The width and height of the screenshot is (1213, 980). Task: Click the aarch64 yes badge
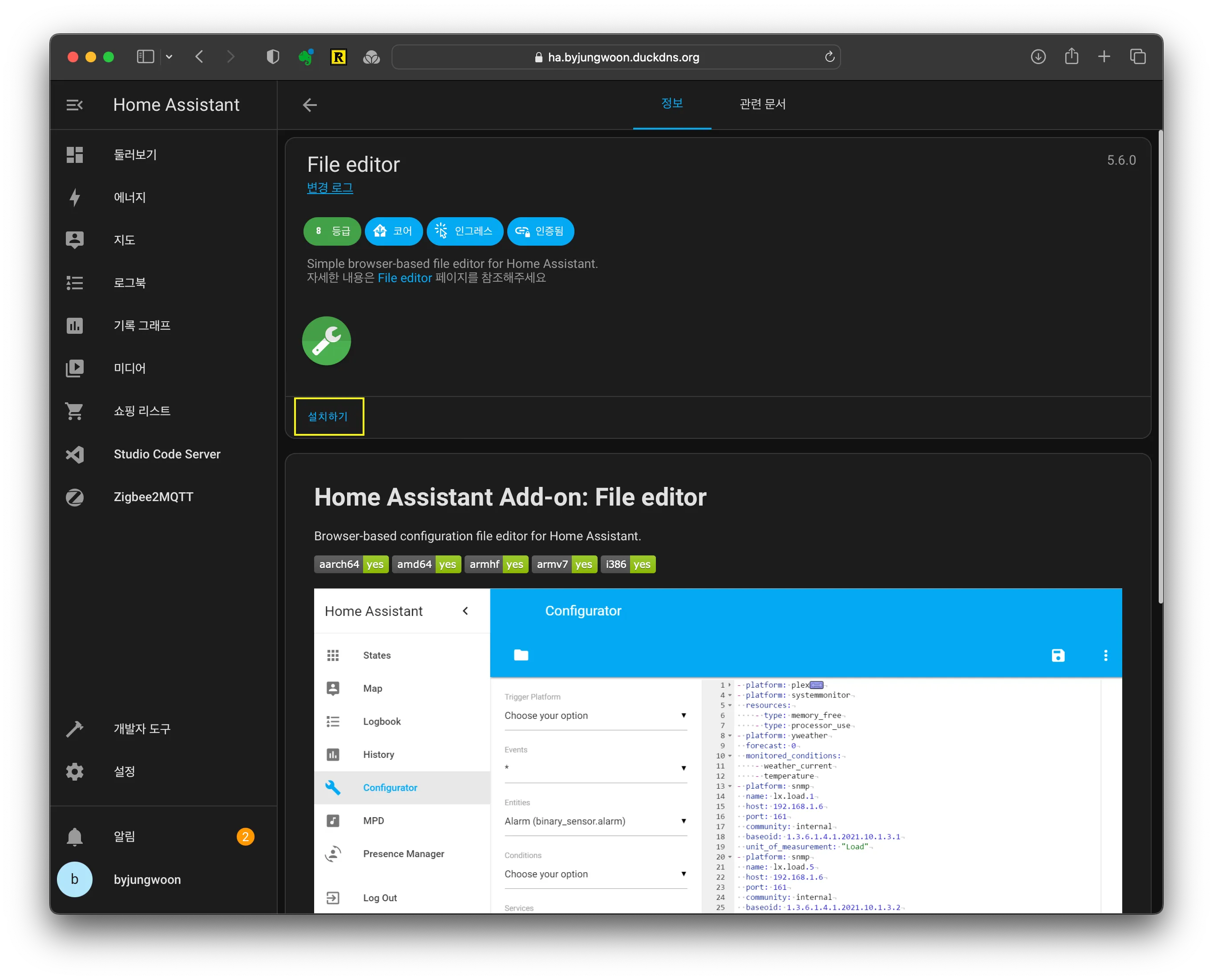351,564
